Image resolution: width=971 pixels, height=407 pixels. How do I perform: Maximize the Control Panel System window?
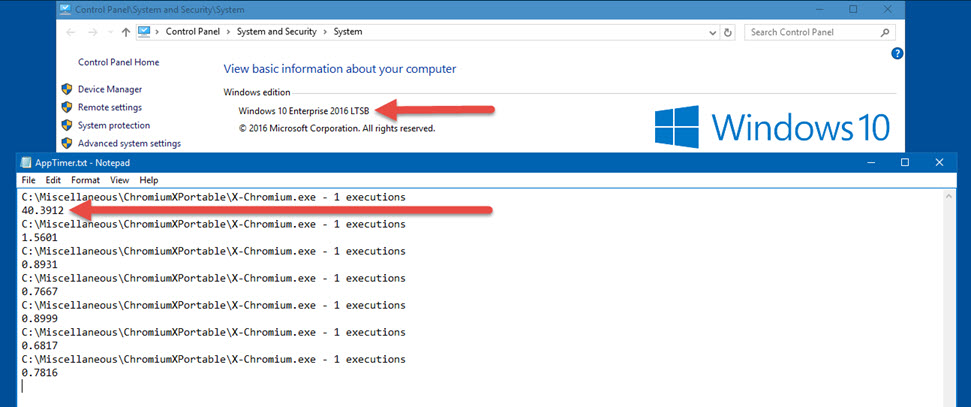(853, 9)
